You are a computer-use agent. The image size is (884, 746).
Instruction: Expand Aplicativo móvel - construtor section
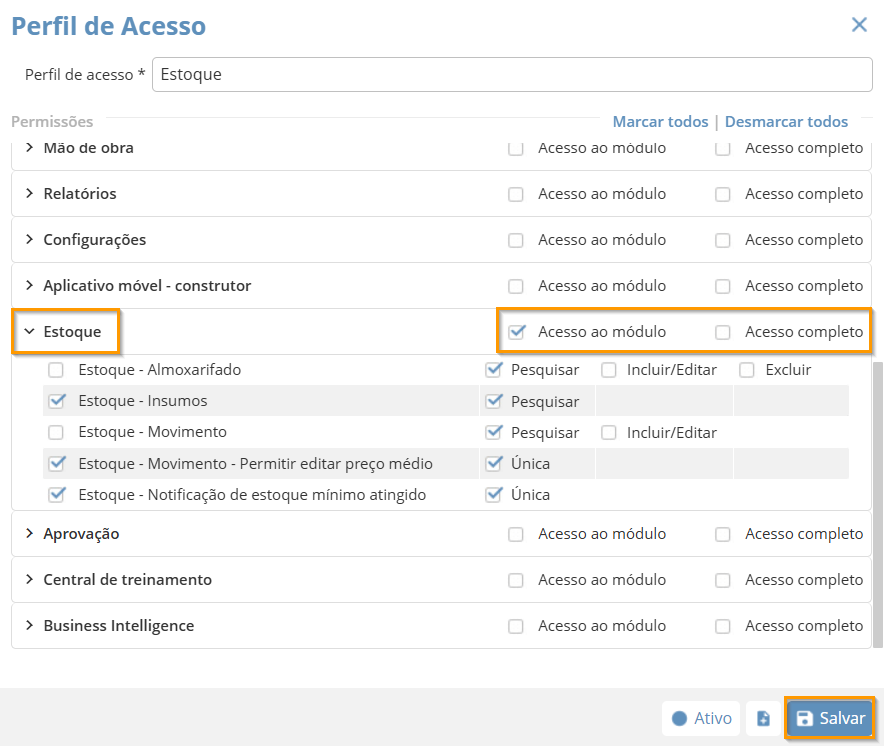[30, 286]
